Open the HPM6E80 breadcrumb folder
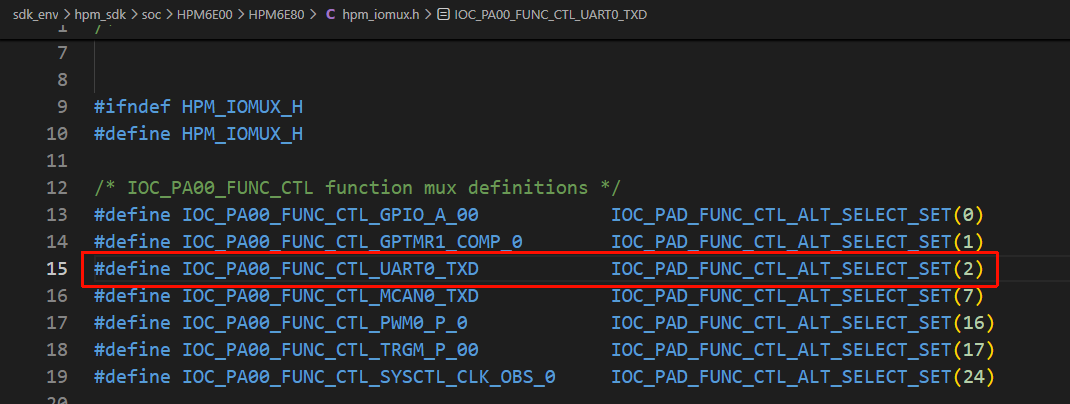Screen dimensions: 1070x404 (x=276, y=14)
